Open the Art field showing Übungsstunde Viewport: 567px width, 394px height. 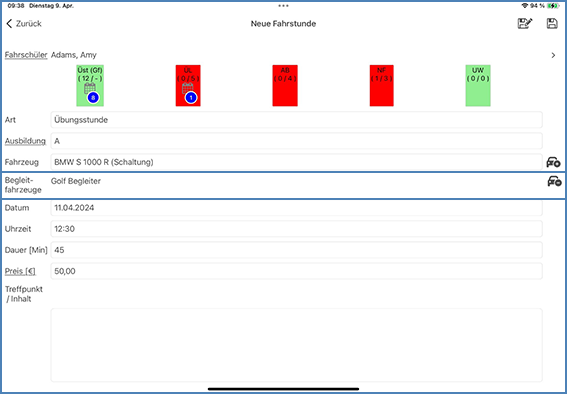(x=296, y=120)
